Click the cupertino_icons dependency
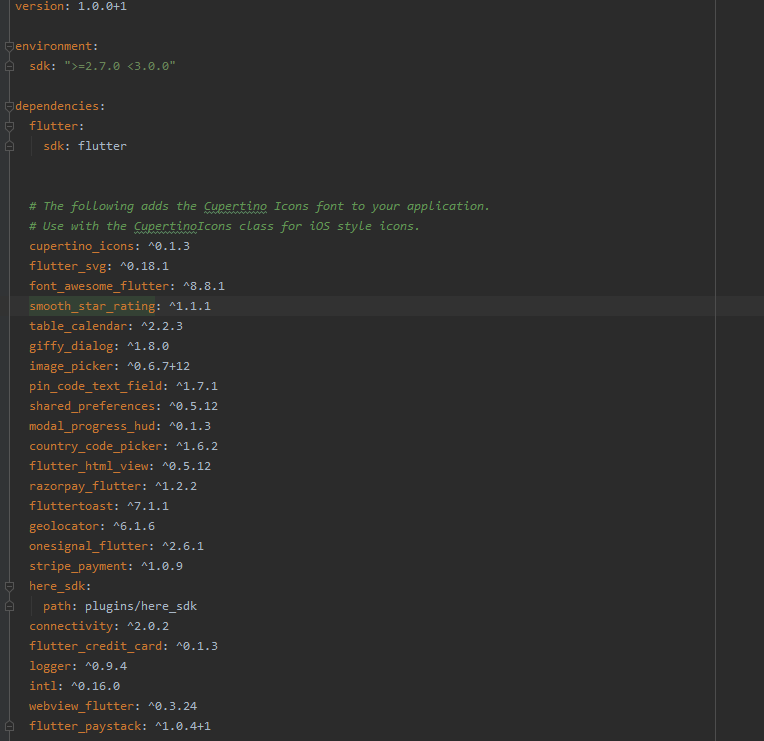The image size is (764, 741). click(x=110, y=246)
